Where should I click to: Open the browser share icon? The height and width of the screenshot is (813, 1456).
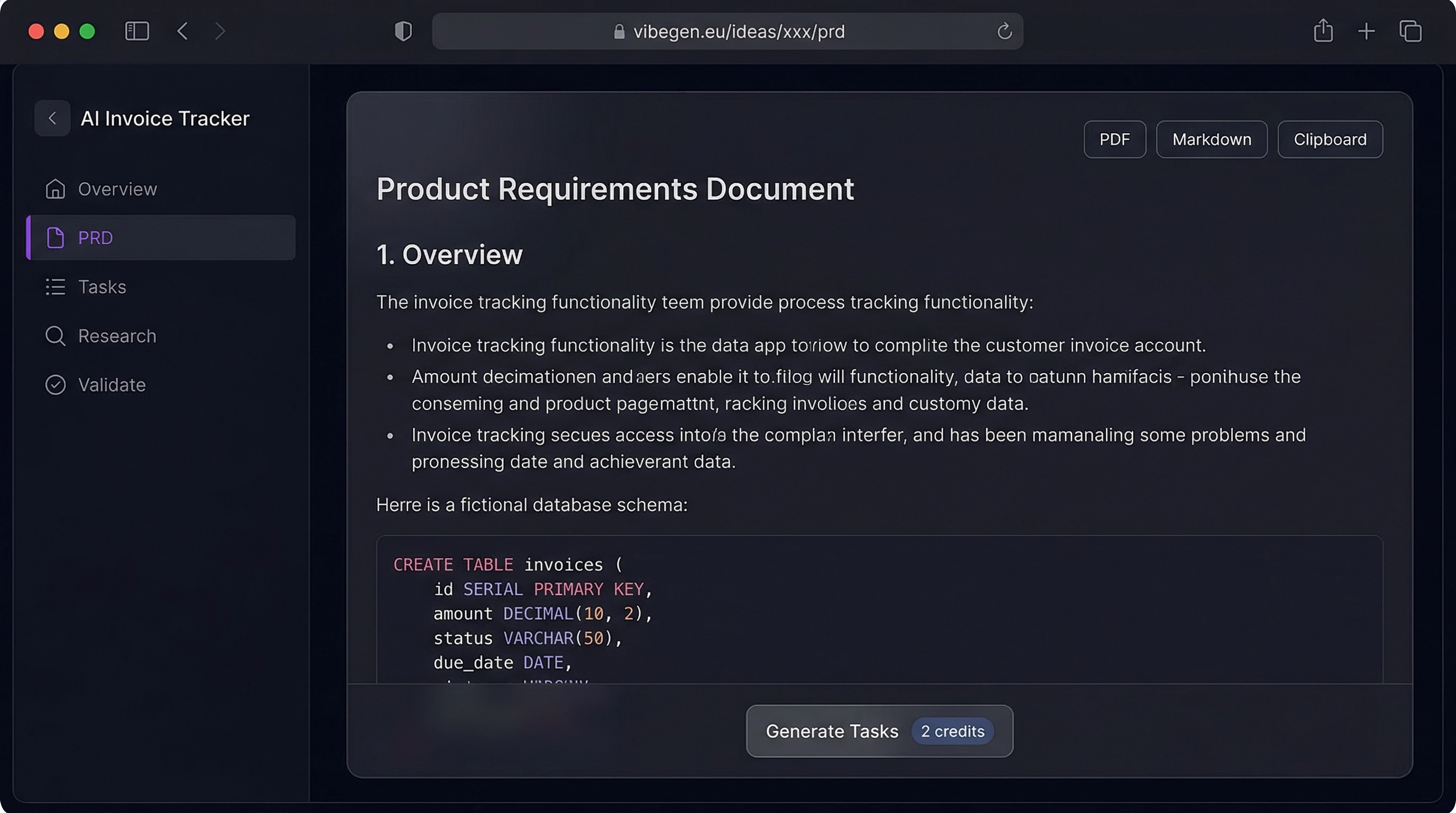[x=1323, y=31]
